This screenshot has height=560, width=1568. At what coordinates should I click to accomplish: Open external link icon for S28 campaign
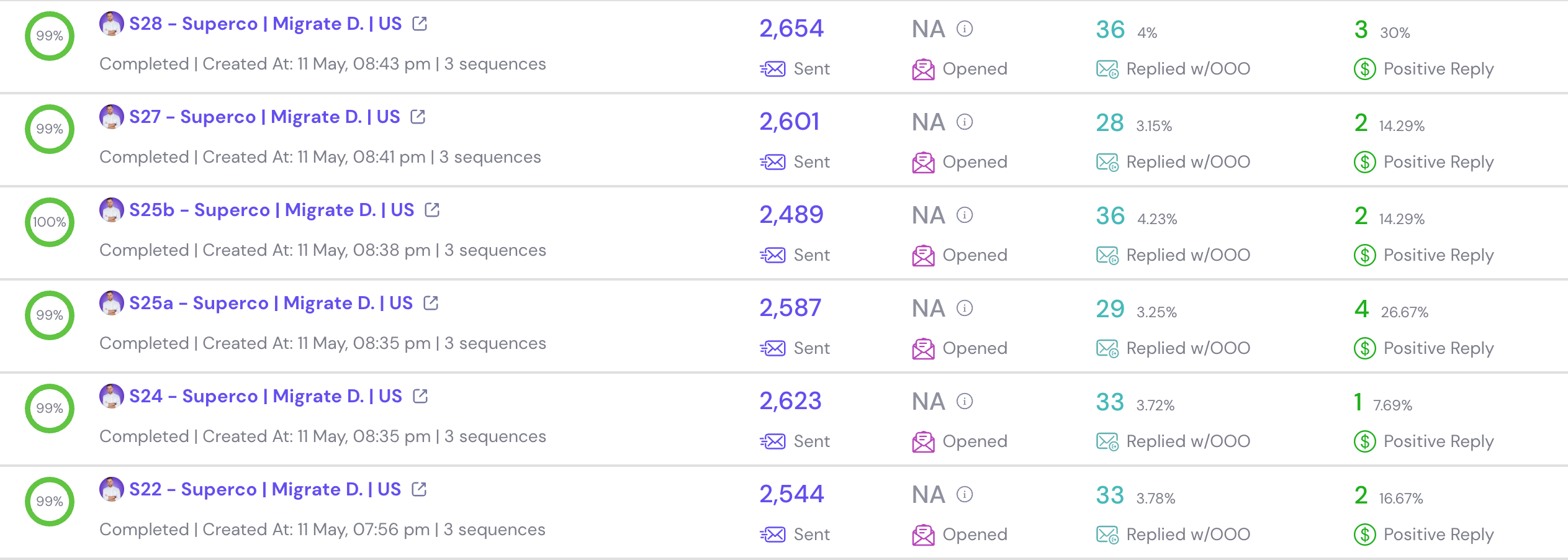coord(420,24)
